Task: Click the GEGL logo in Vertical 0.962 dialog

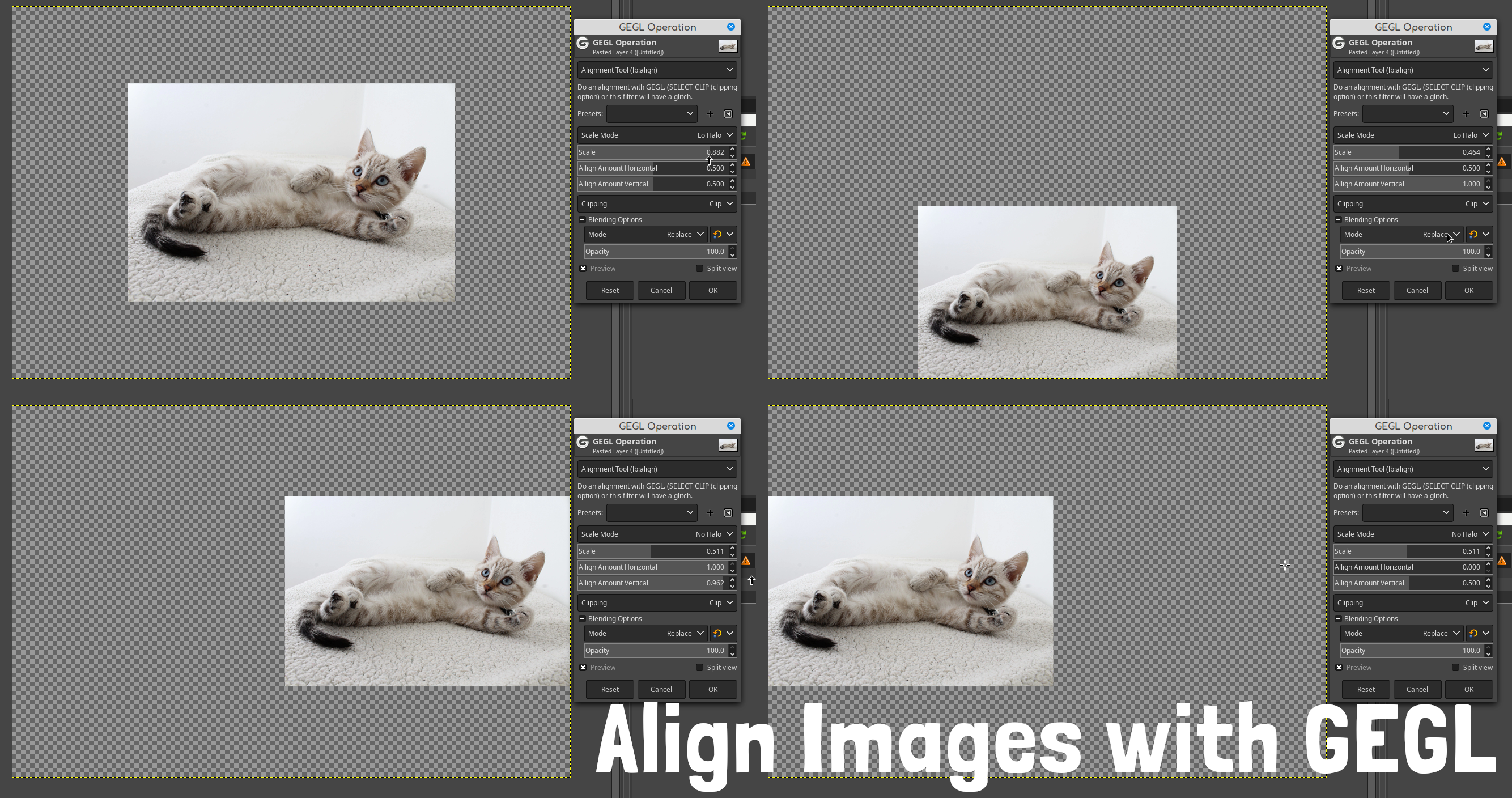Action: click(583, 442)
